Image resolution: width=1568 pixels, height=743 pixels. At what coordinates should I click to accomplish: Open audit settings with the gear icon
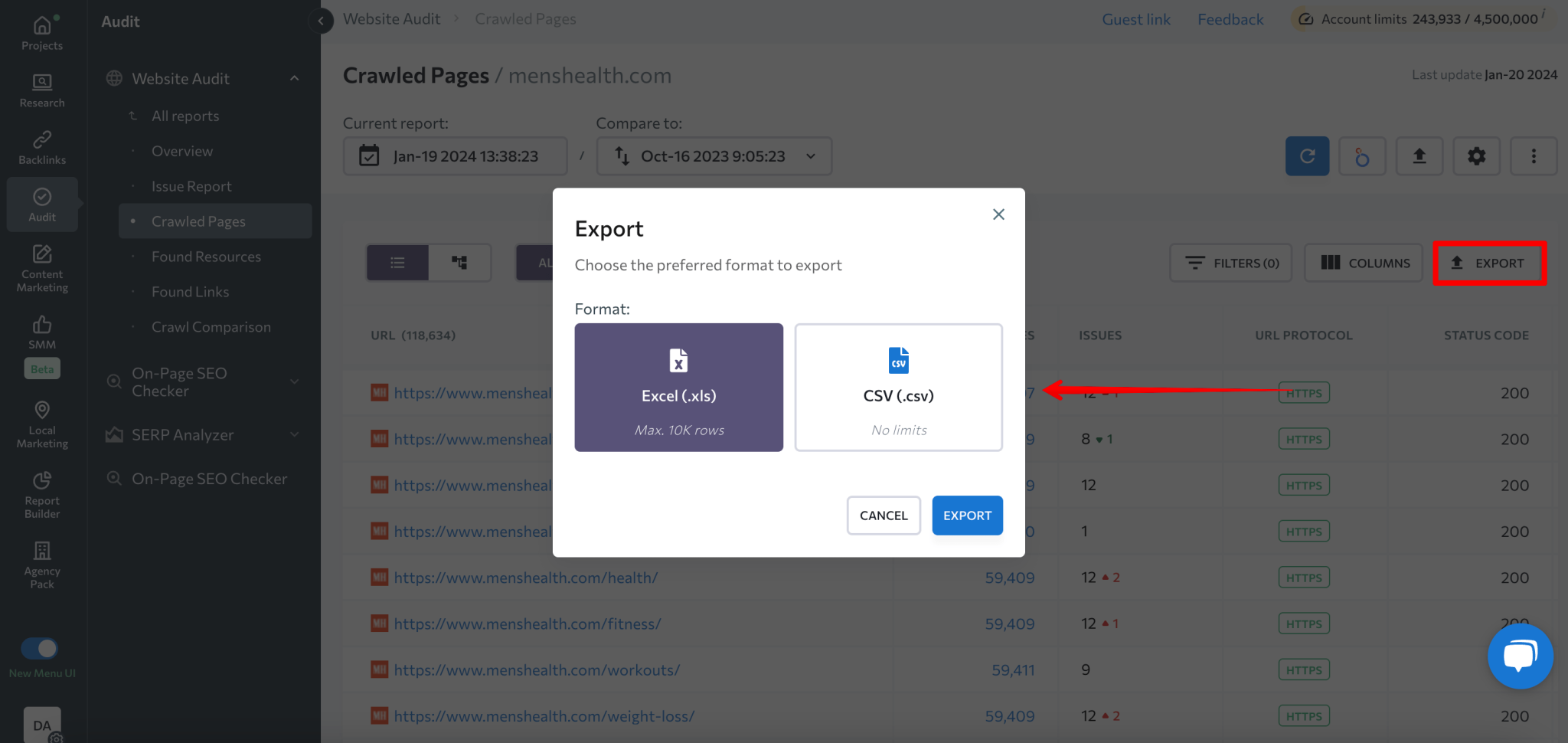click(x=1476, y=155)
